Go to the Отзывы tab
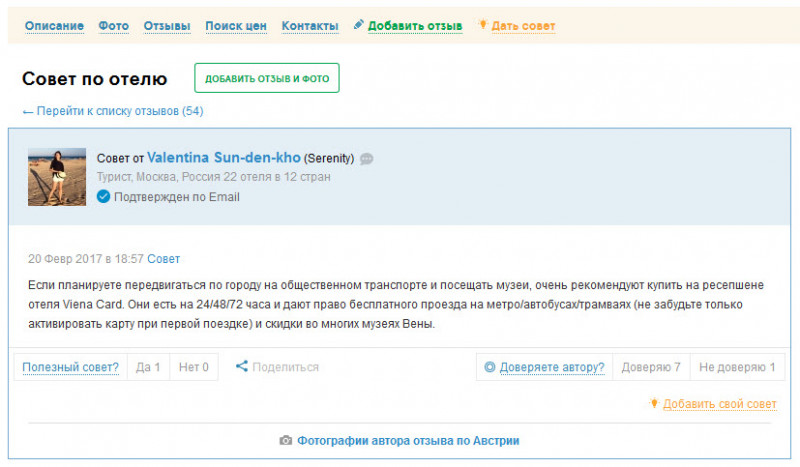The height and width of the screenshot is (467, 800). [167, 26]
